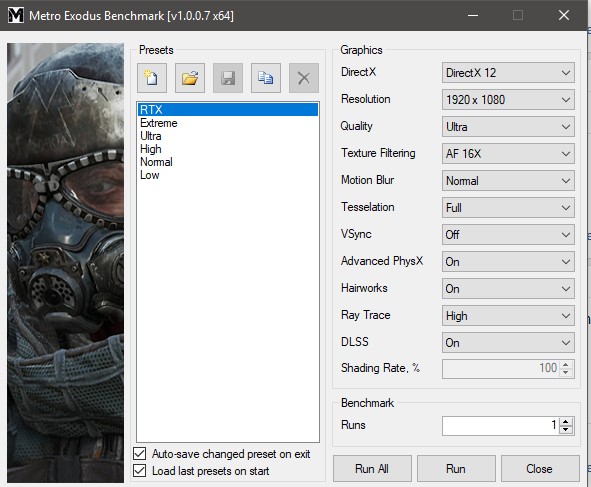Increase the Runs value with up arrow
This screenshot has width=591, height=487.
566,421
